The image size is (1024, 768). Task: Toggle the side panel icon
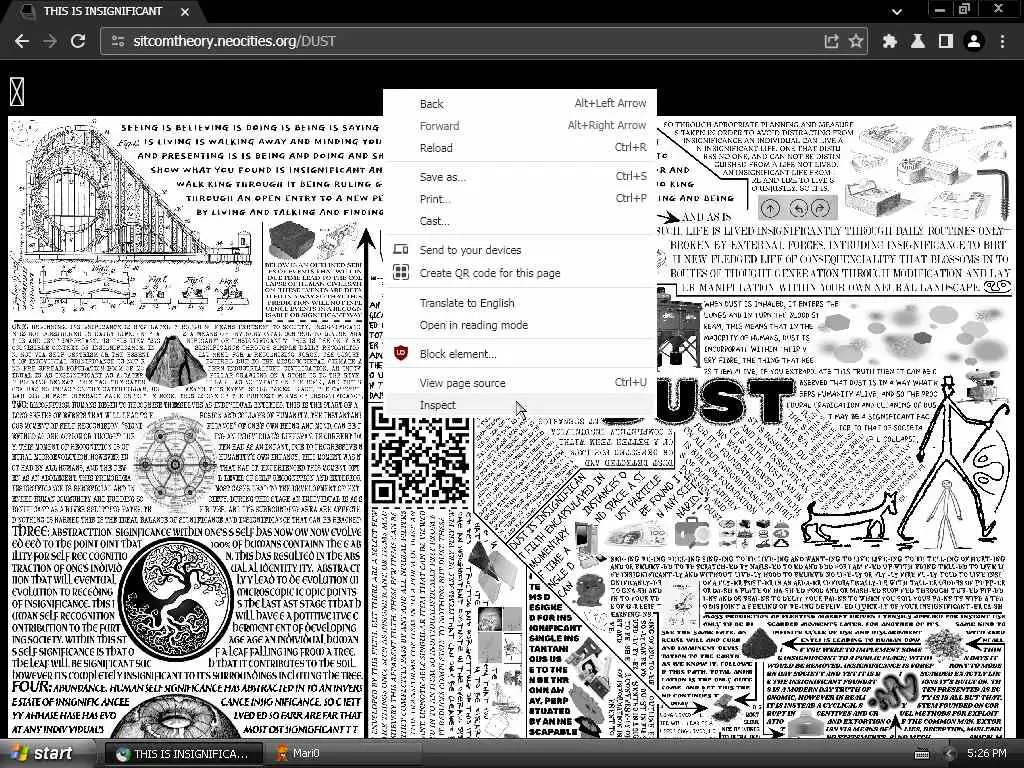pyautogui.click(x=946, y=41)
